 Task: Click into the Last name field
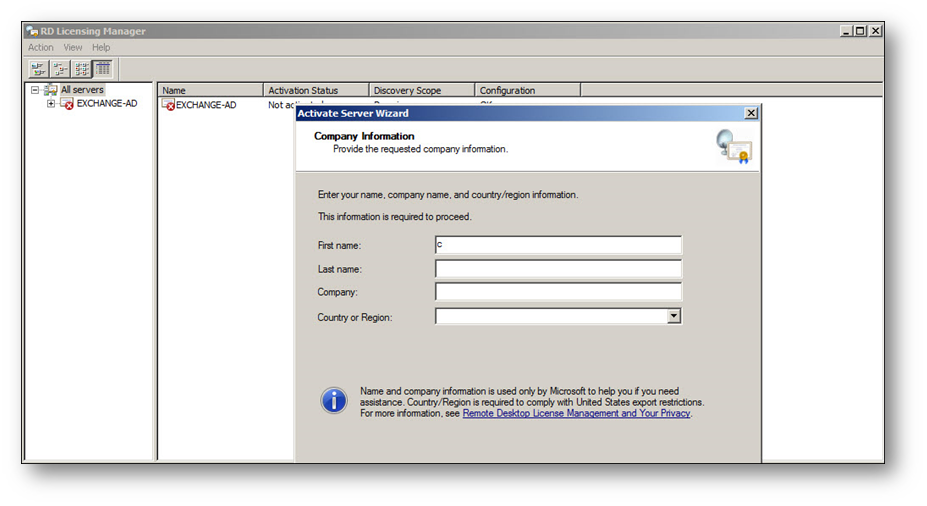coord(558,269)
